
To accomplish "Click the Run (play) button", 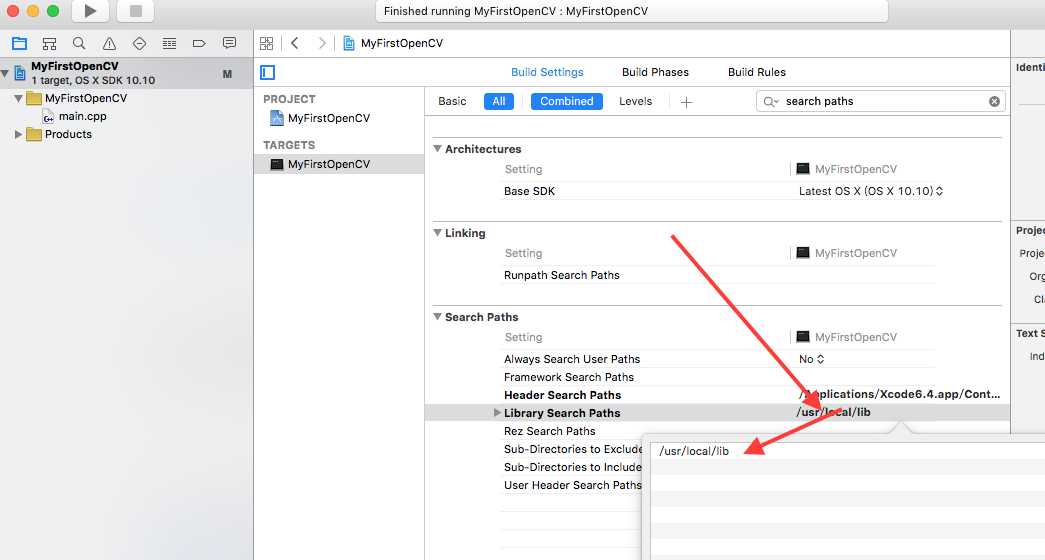I will [x=90, y=11].
